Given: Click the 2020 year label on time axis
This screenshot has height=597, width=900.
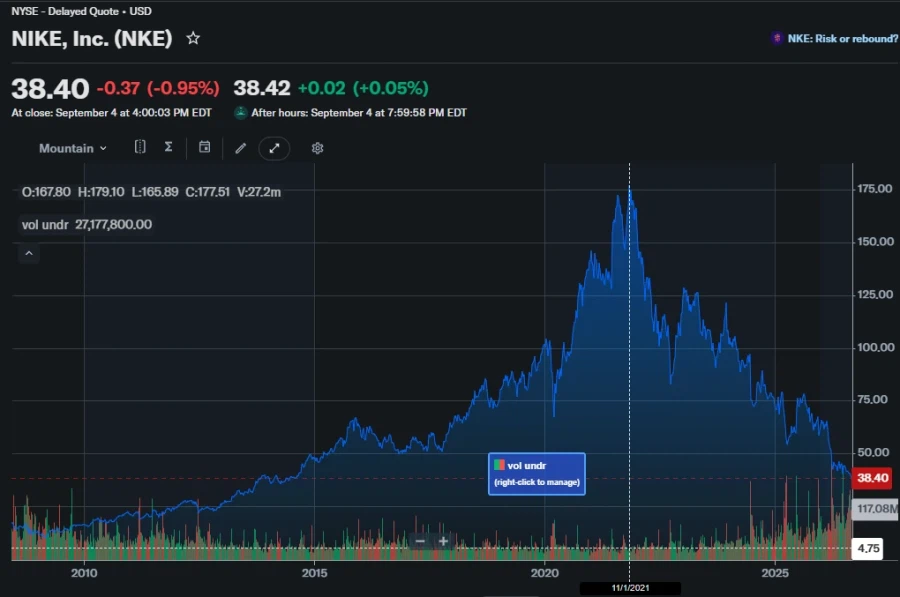Looking at the screenshot, I should [545, 573].
